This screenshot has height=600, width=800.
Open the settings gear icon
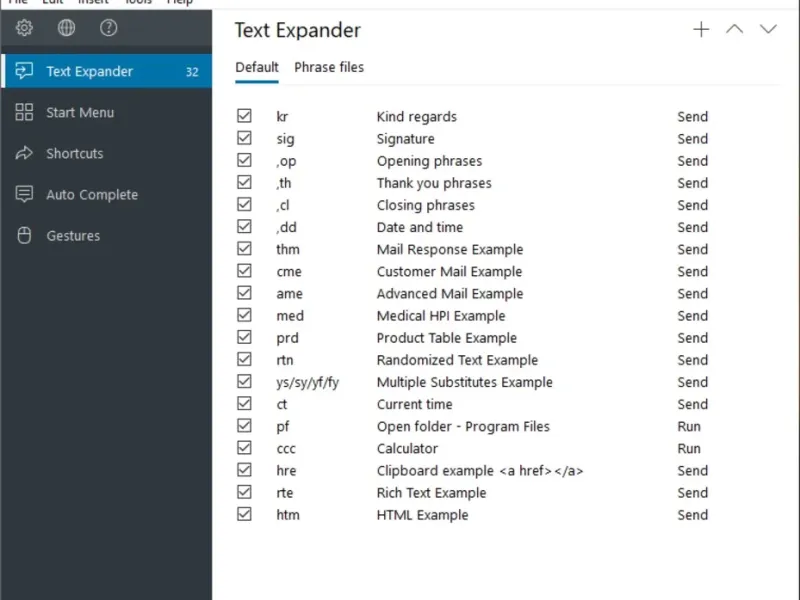click(25, 28)
